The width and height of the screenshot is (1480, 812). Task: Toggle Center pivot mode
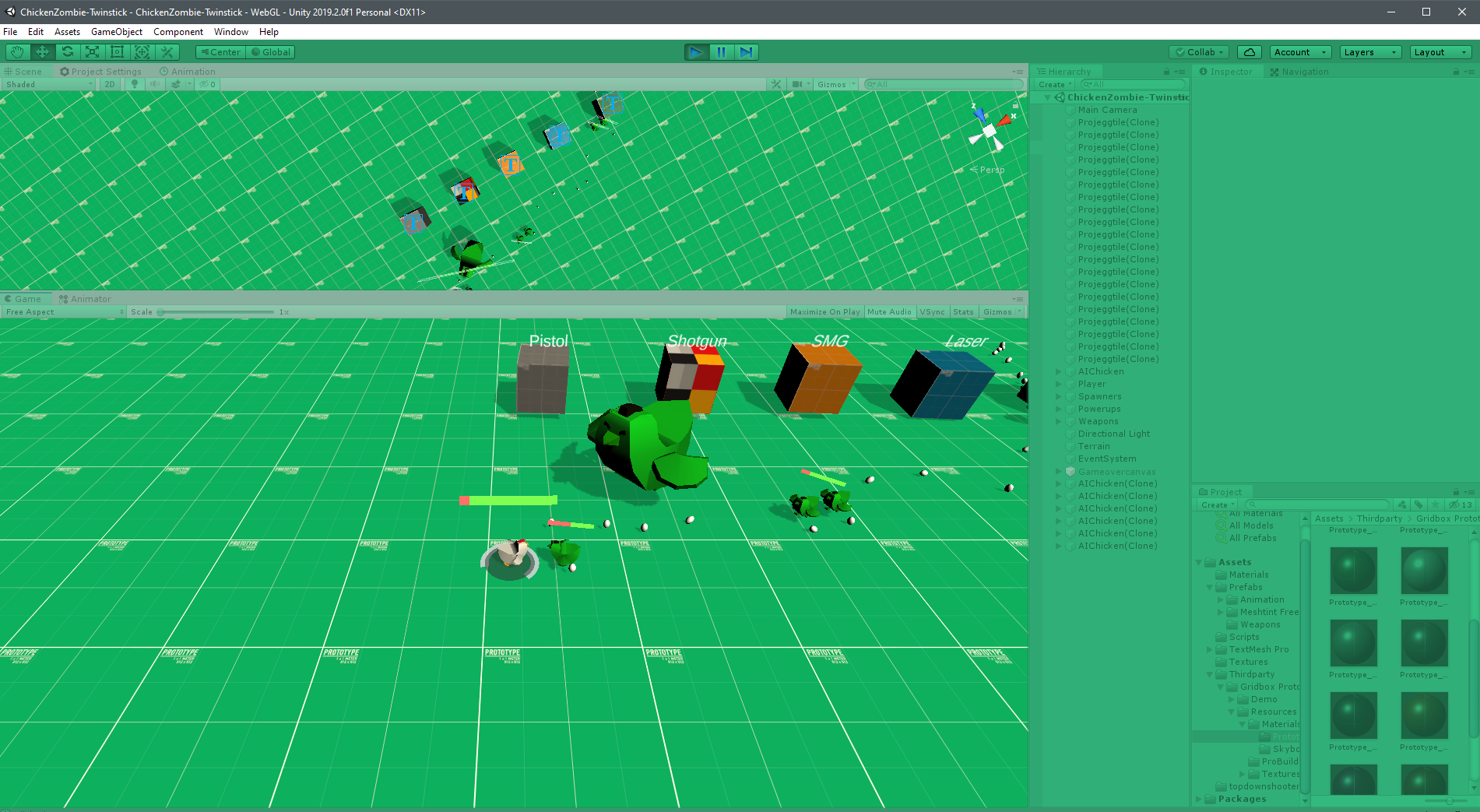[221, 52]
